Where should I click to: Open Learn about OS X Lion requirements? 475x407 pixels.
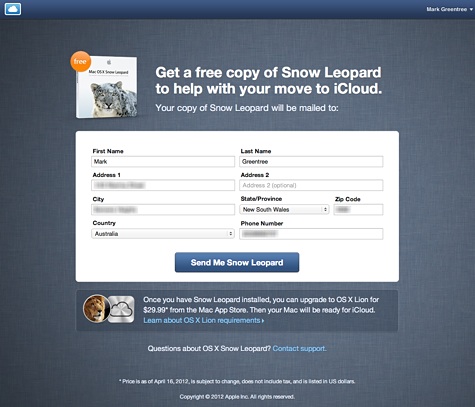204,320
